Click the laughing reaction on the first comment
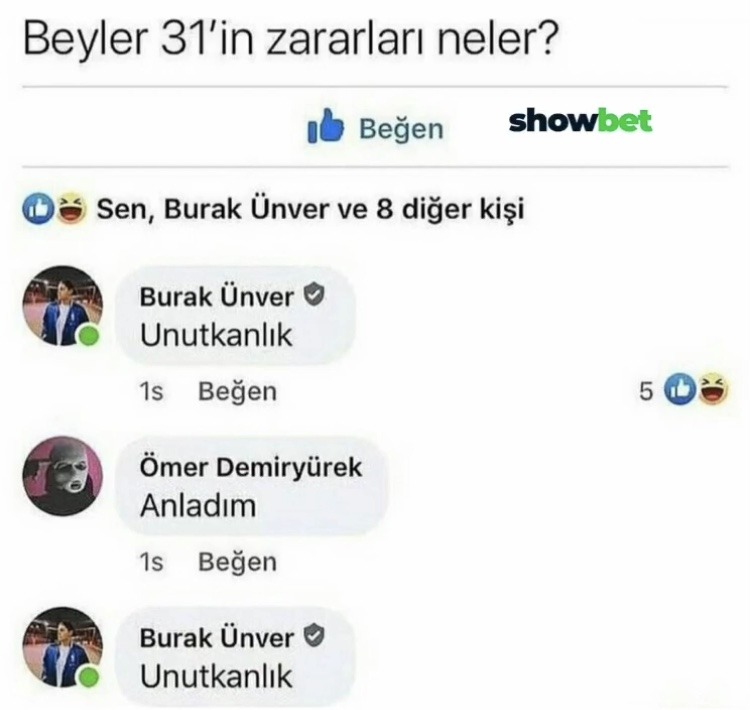 713,388
